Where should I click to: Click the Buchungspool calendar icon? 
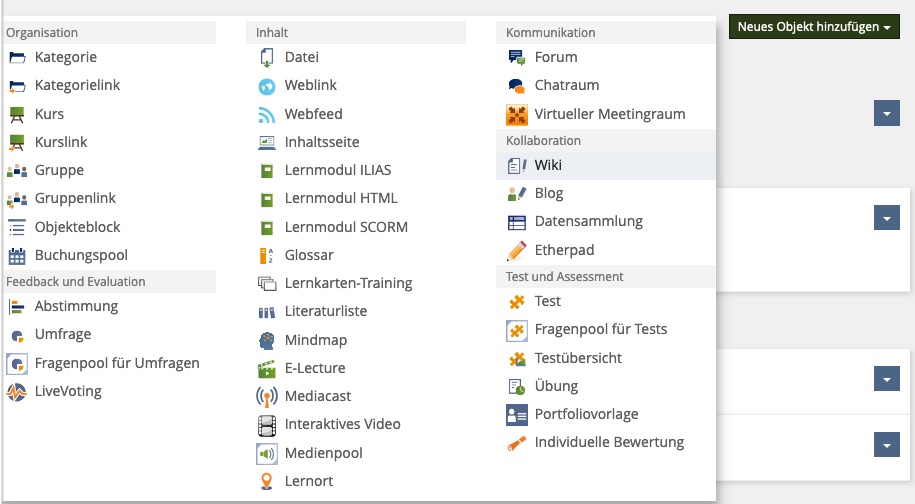17,255
